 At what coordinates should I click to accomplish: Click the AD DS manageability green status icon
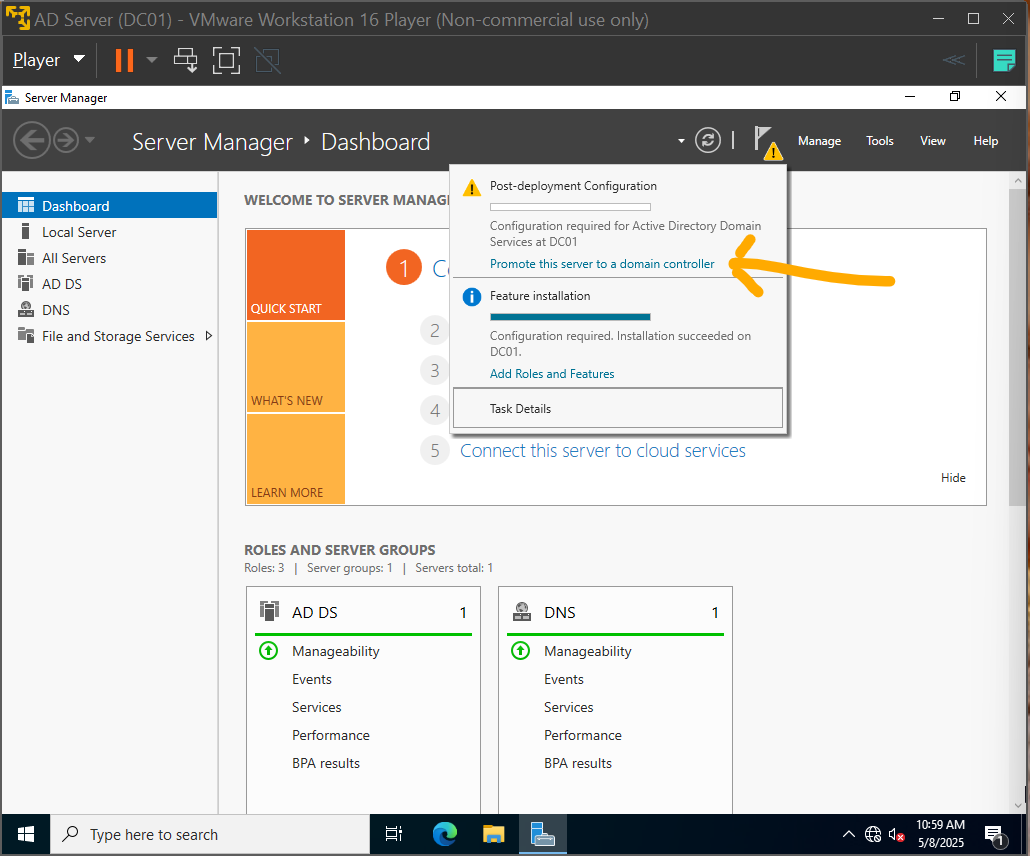(x=269, y=651)
